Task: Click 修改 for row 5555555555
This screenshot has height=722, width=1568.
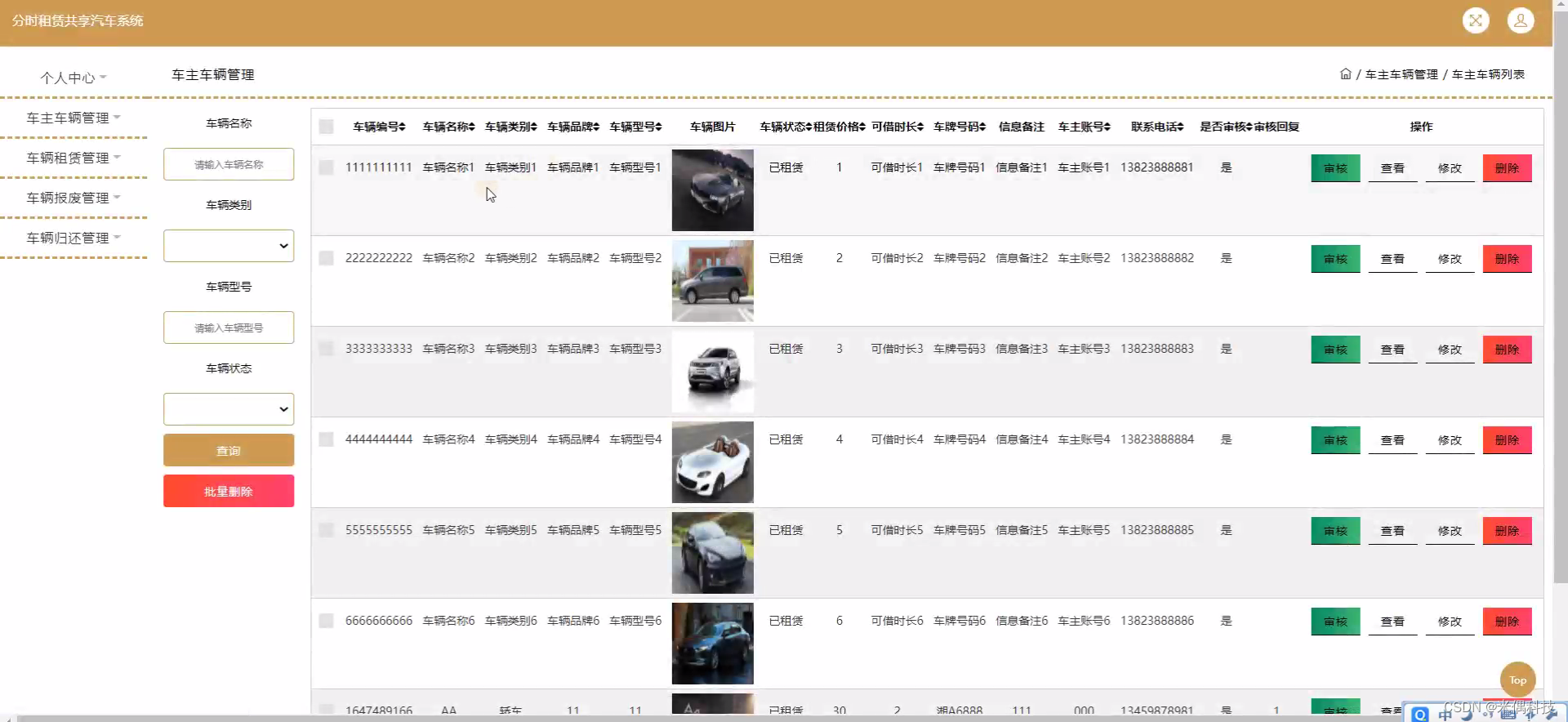Action: tap(1450, 531)
